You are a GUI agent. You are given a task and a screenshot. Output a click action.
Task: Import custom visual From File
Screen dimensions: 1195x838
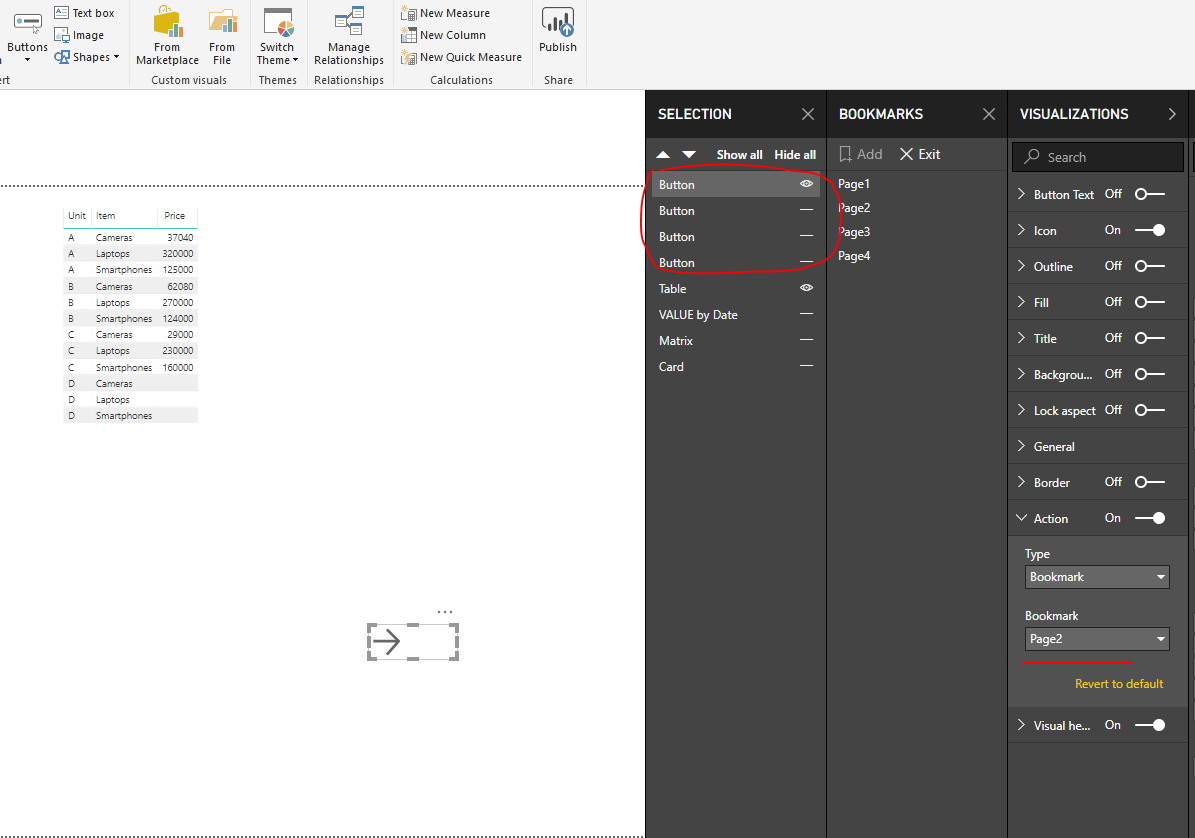coord(222,35)
